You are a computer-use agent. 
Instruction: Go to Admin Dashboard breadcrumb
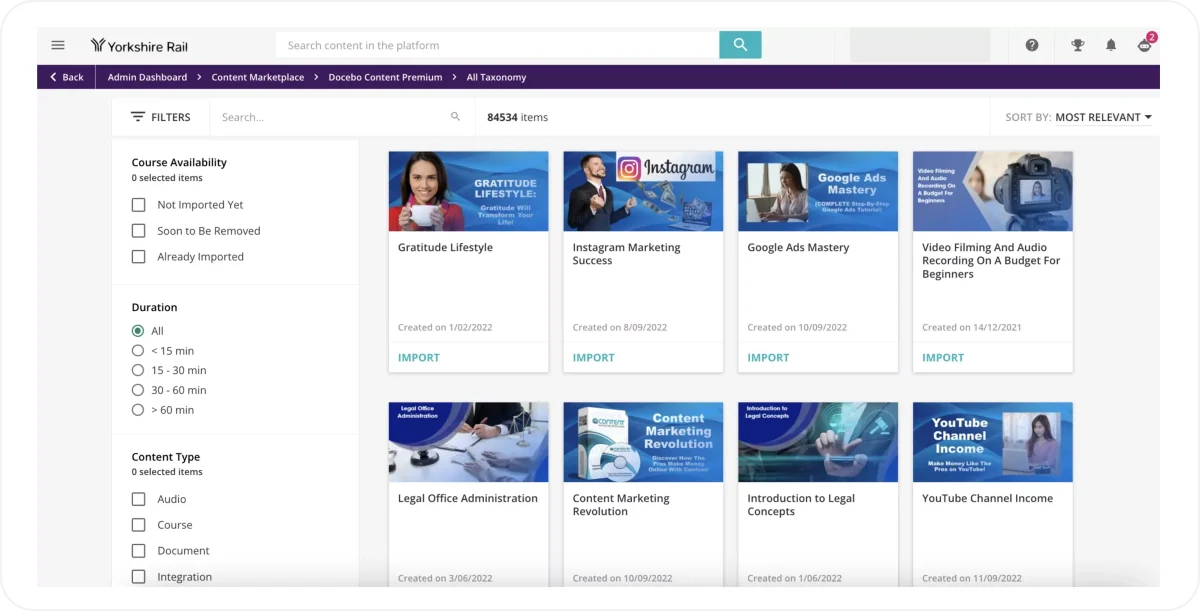pyautogui.click(x=147, y=77)
